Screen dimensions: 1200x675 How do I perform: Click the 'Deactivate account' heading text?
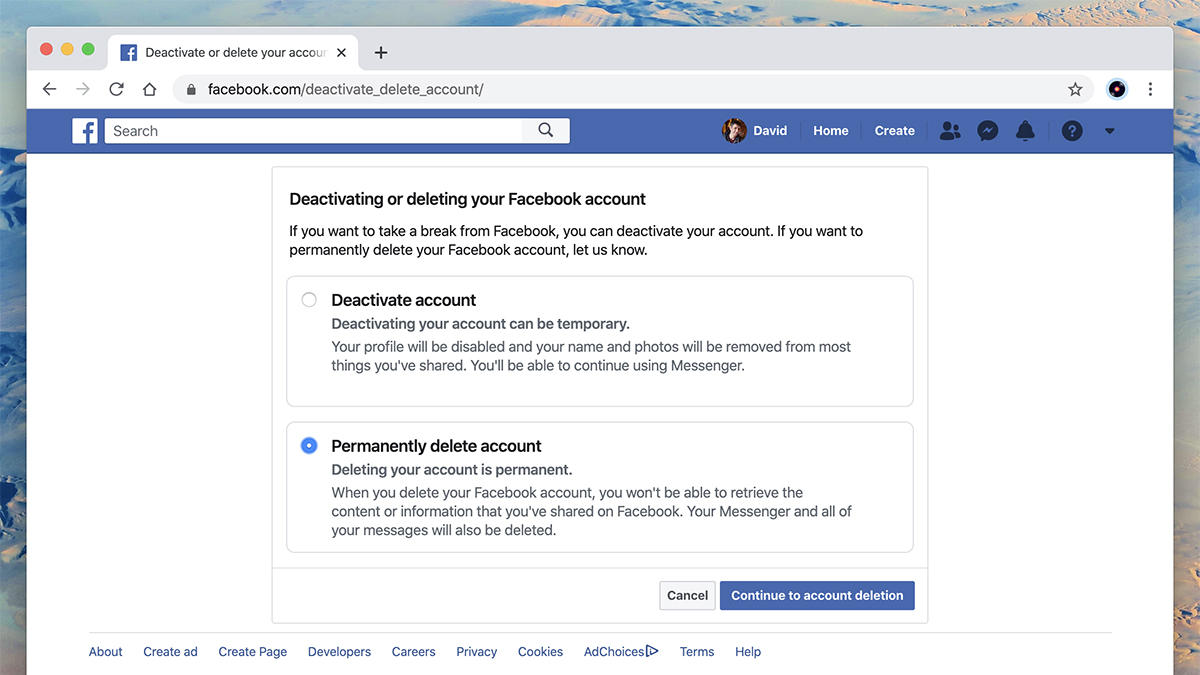tap(404, 300)
